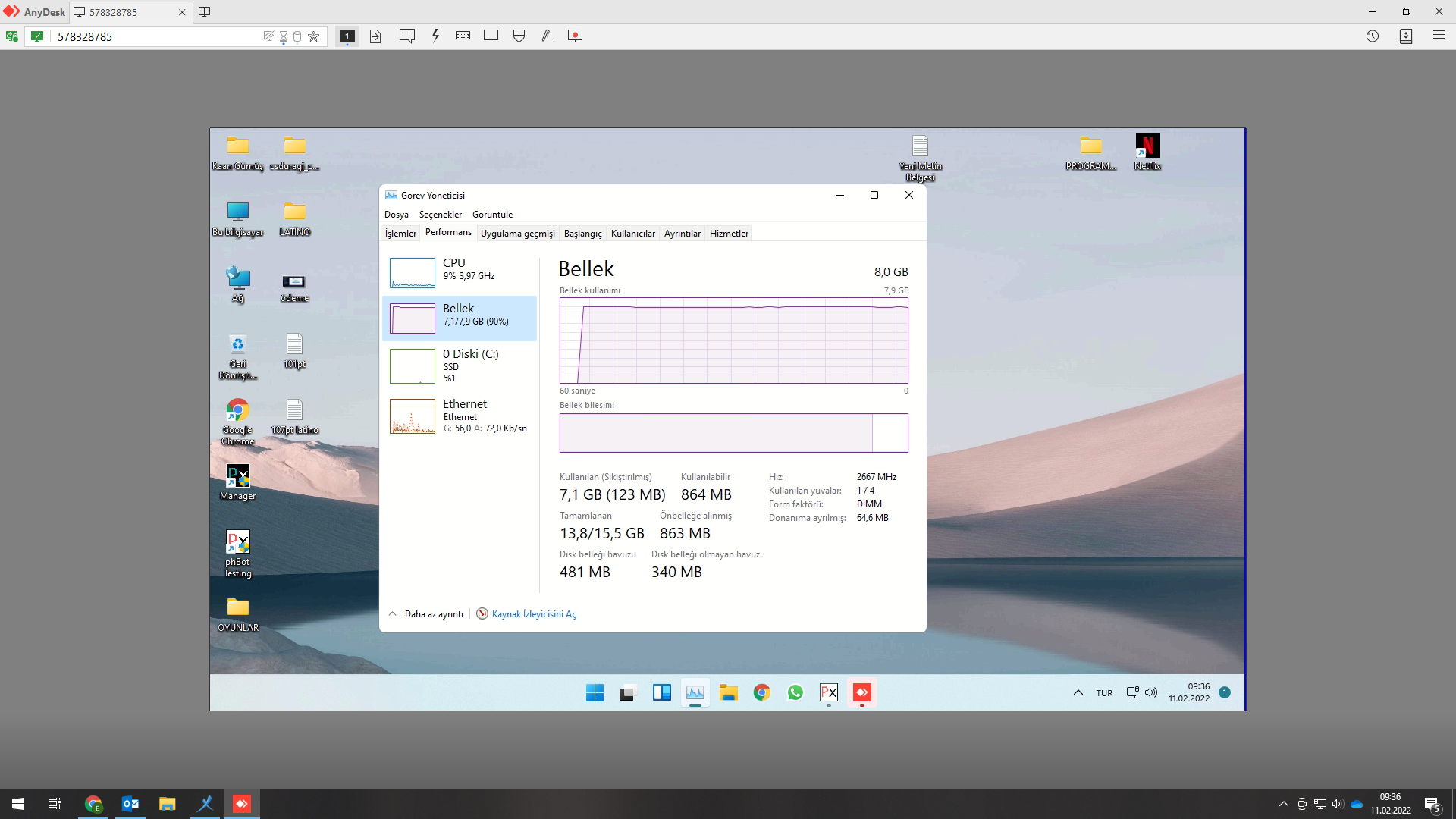Open the AnyDesk main hamburger menu

1439,36
